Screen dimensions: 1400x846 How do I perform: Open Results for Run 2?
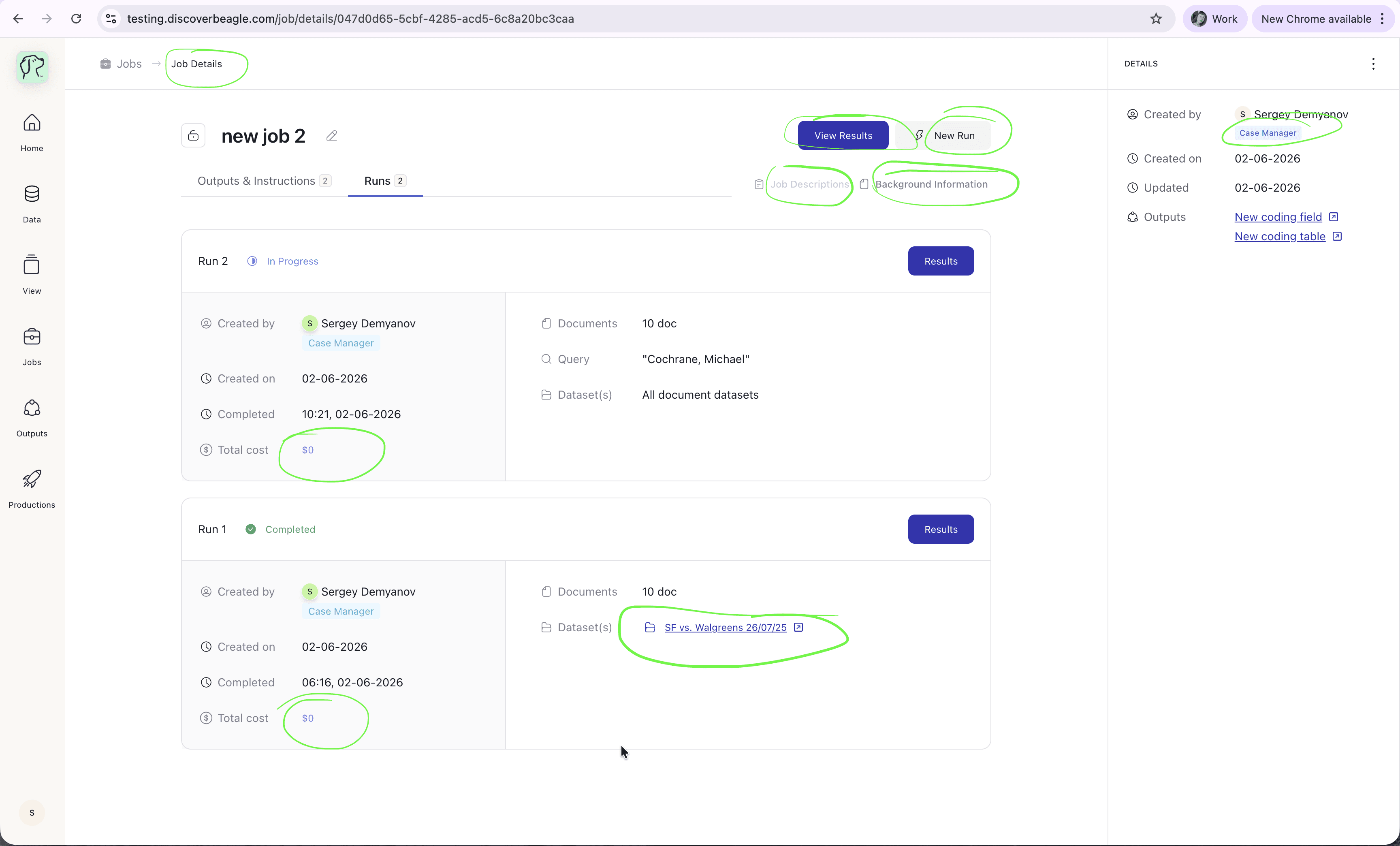click(x=940, y=261)
